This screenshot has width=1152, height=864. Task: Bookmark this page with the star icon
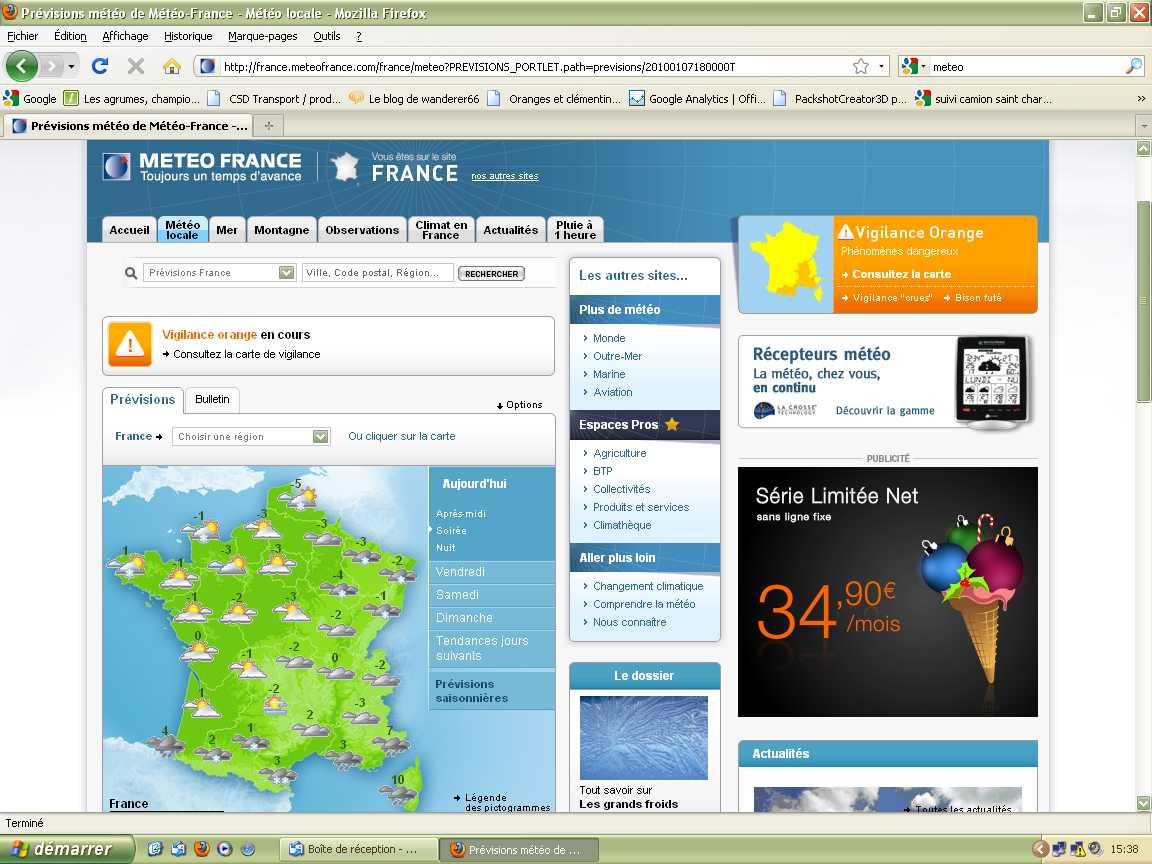pos(861,66)
